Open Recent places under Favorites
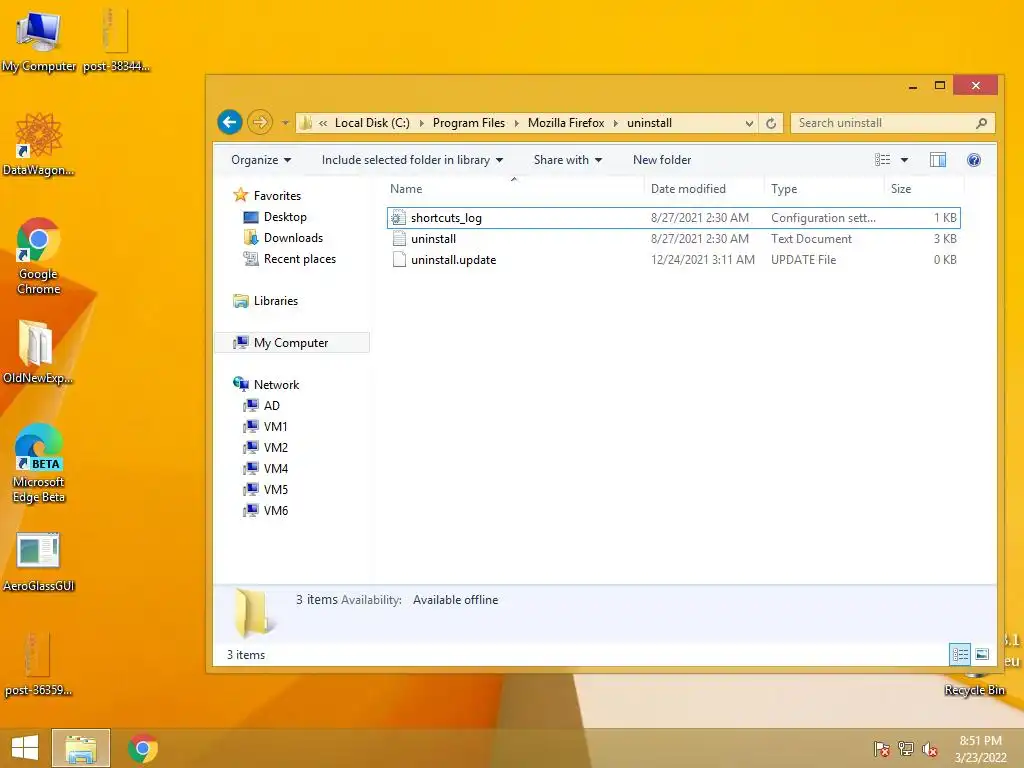 [x=289, y=259]
